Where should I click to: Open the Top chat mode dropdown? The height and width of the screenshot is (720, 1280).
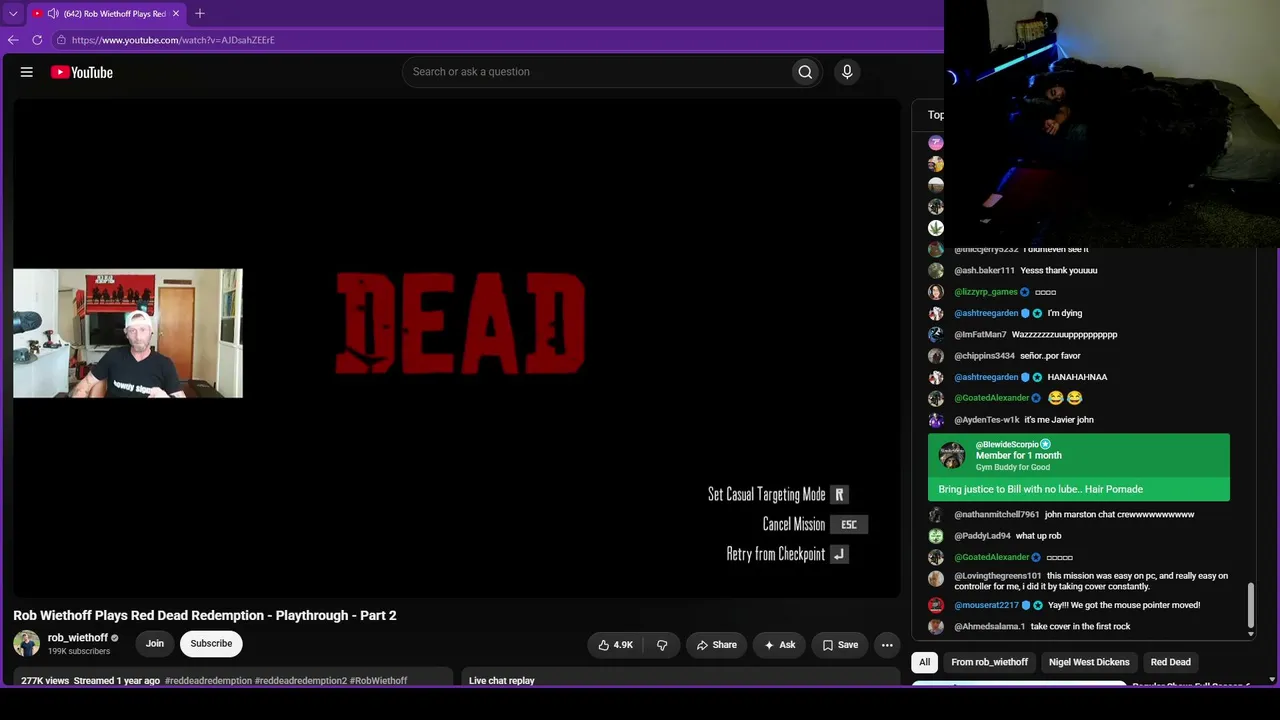(935, 115)
